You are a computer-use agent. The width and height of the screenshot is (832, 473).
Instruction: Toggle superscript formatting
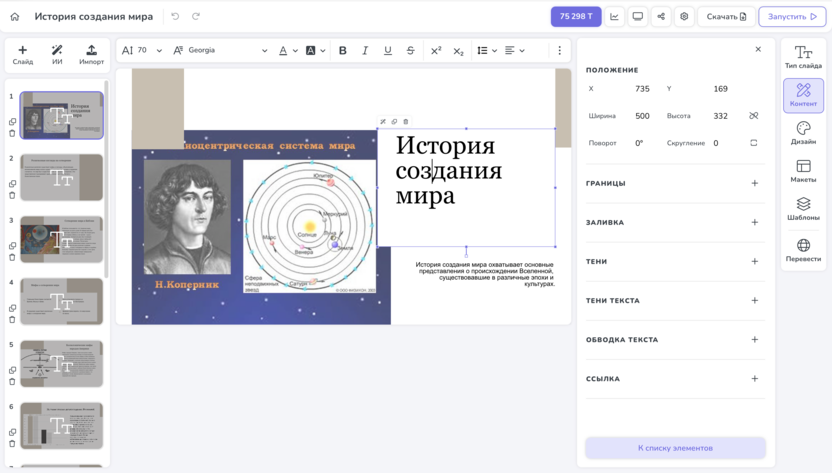coord(436,50)
